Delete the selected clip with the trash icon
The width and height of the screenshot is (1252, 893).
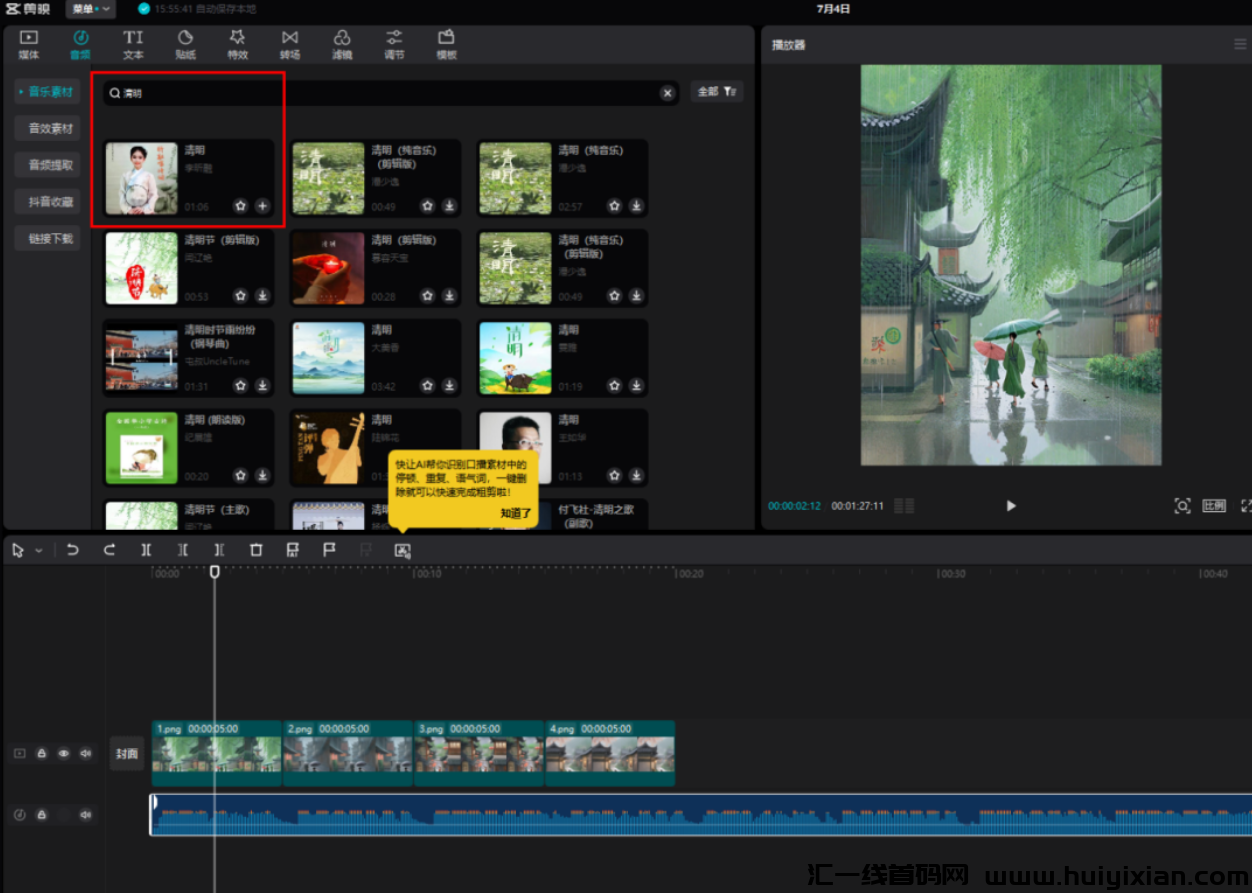pos(256,550)
